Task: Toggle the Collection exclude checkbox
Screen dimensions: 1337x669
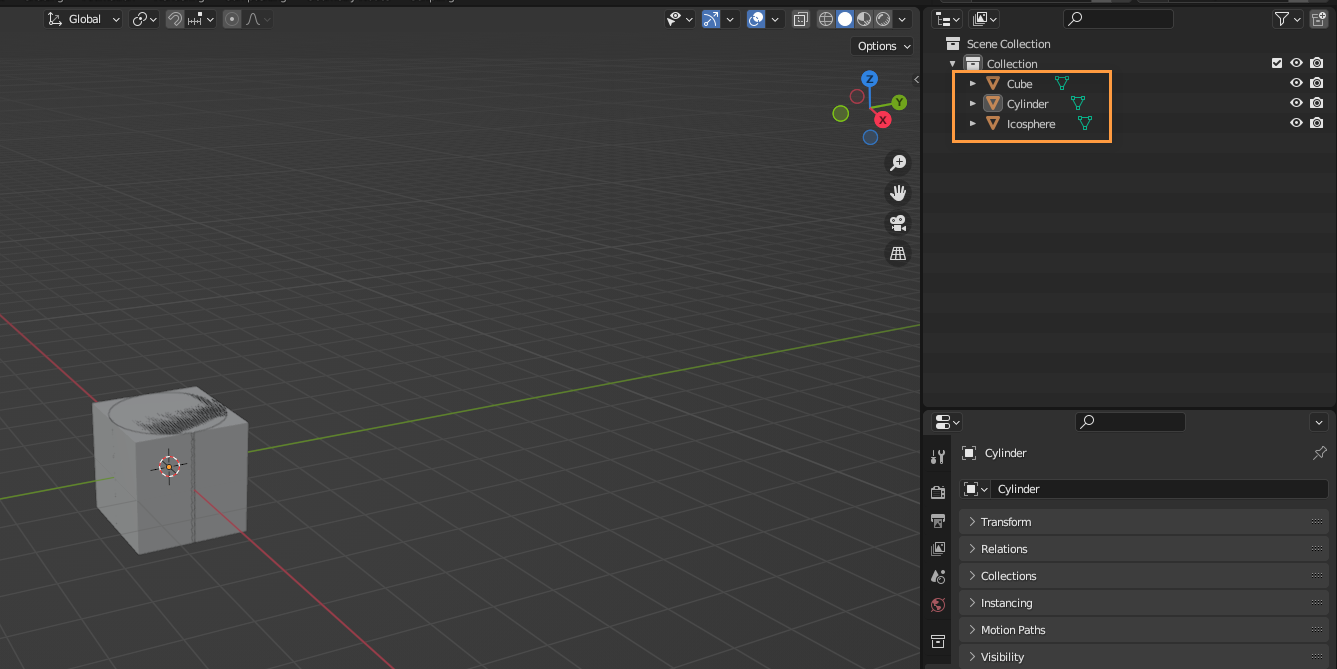Action: coord(1277,64)
